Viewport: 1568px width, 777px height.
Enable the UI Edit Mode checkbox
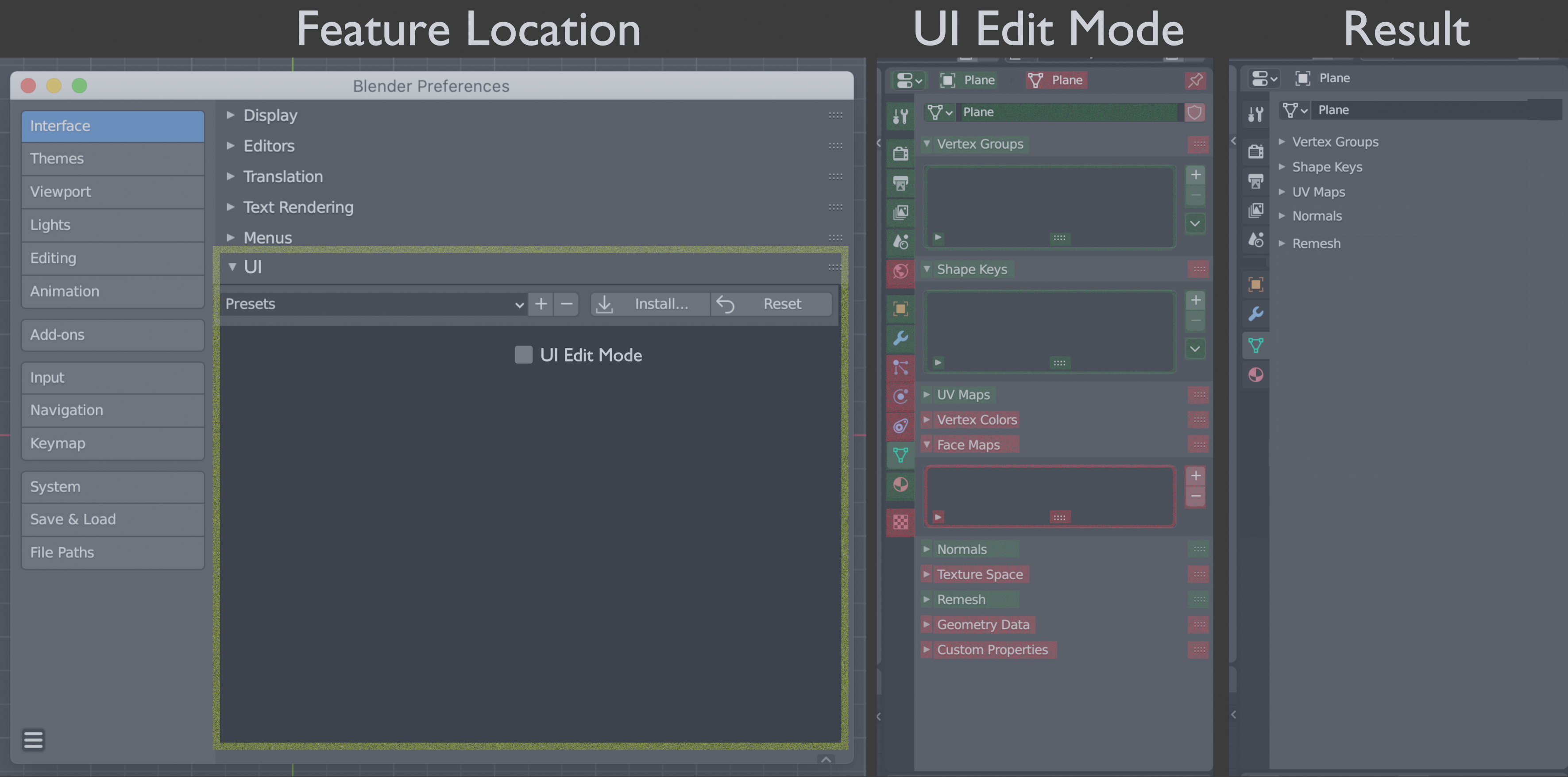[523, 355]
